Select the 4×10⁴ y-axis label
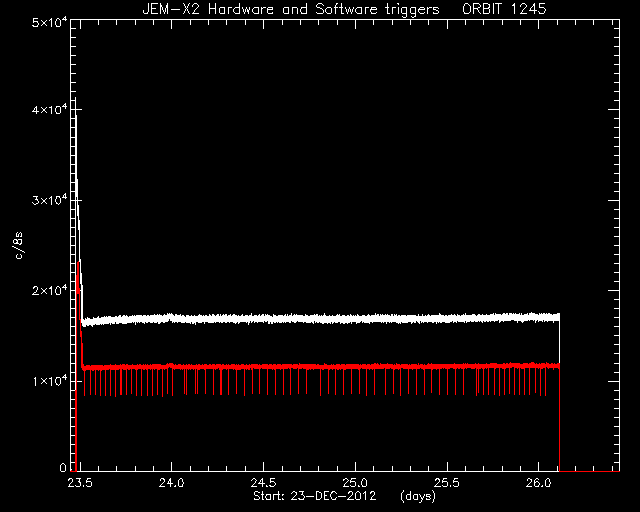640x512 pixels. 49,110
